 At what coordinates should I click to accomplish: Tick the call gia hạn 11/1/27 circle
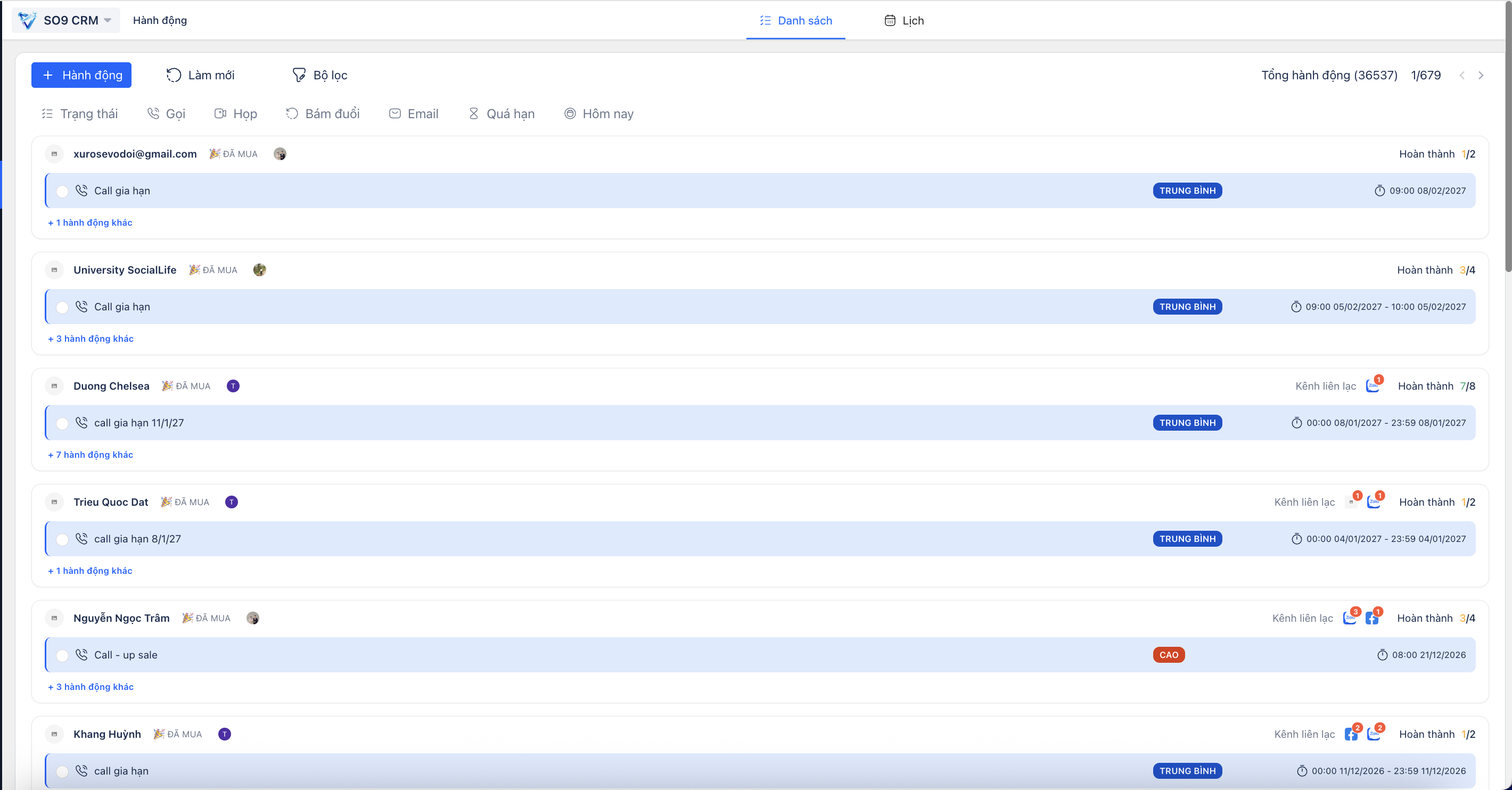coord(62,423)
